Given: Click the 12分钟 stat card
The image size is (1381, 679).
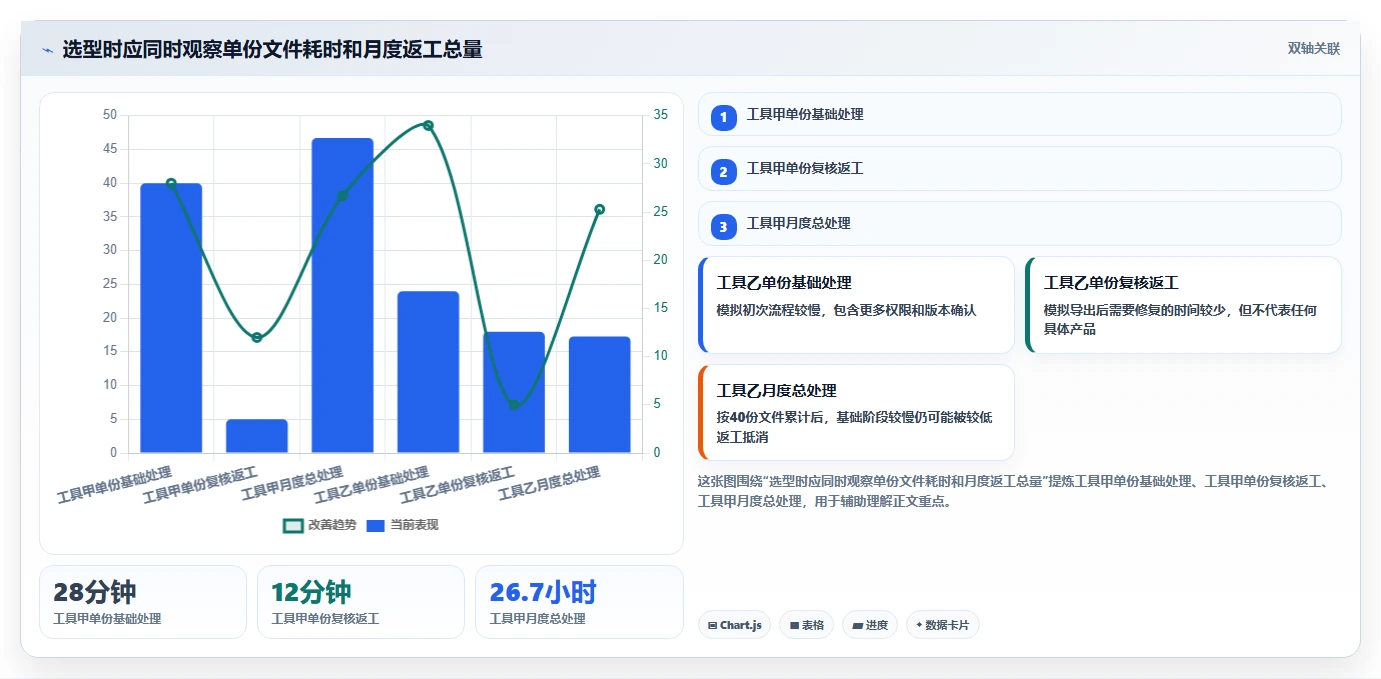Looking at the screenshot, I should tap(361, 602).
